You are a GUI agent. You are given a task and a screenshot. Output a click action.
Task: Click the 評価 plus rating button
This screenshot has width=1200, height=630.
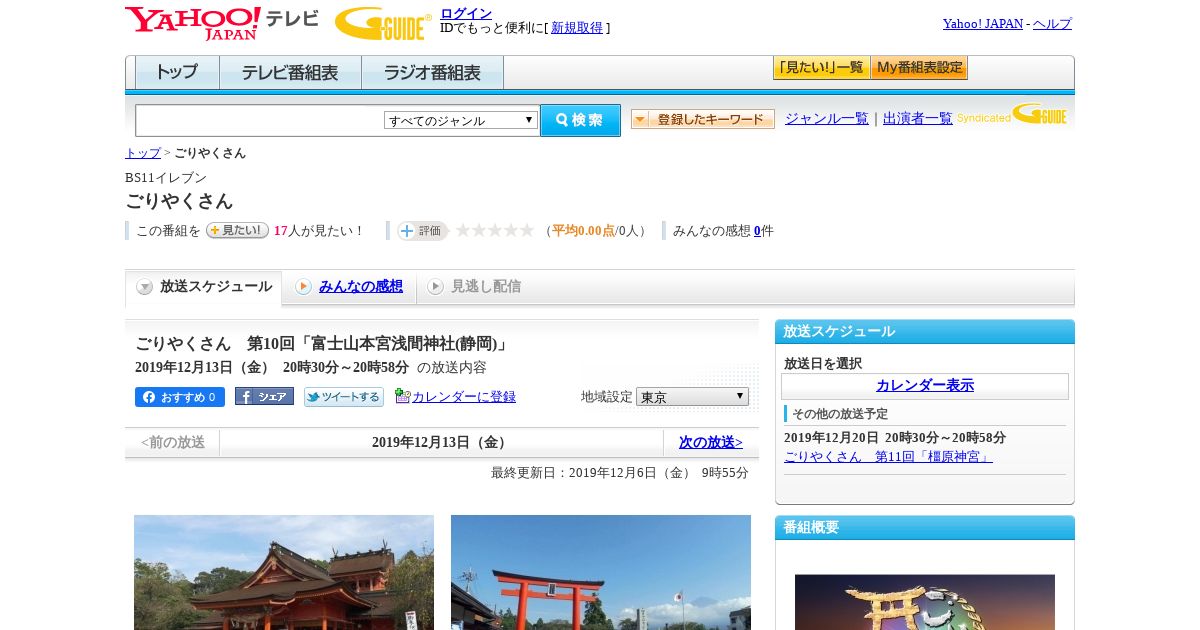tap(422, 231)
